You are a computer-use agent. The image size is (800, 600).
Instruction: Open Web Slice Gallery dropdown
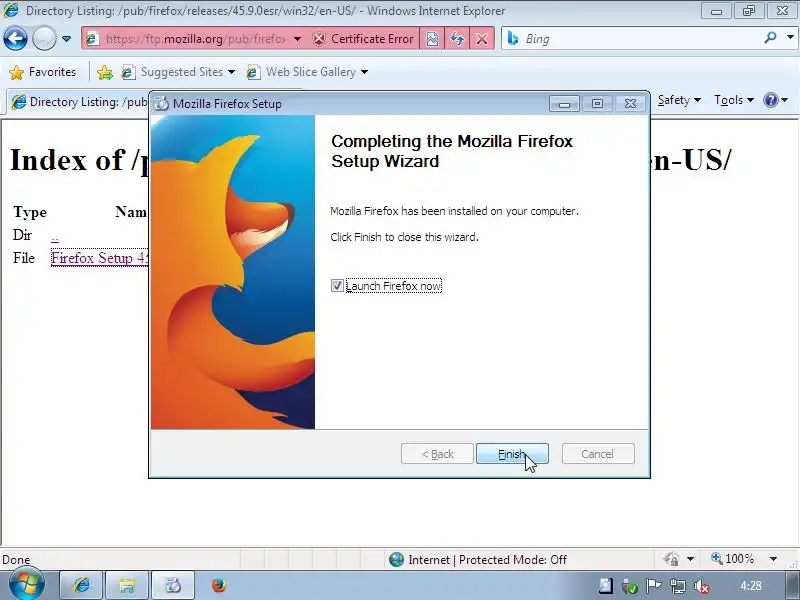[x=307, y=72]
